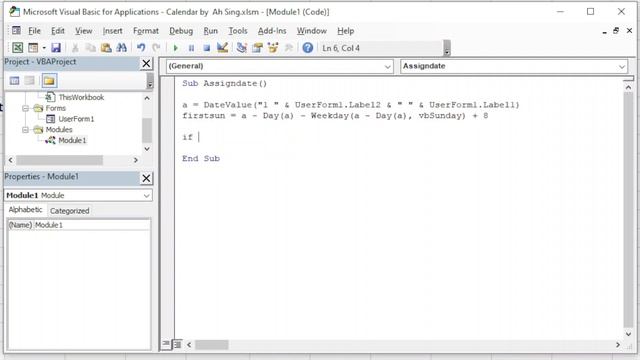
Task: Open the Edit menu
Action: pyautogui.click(x=58, y=31)
